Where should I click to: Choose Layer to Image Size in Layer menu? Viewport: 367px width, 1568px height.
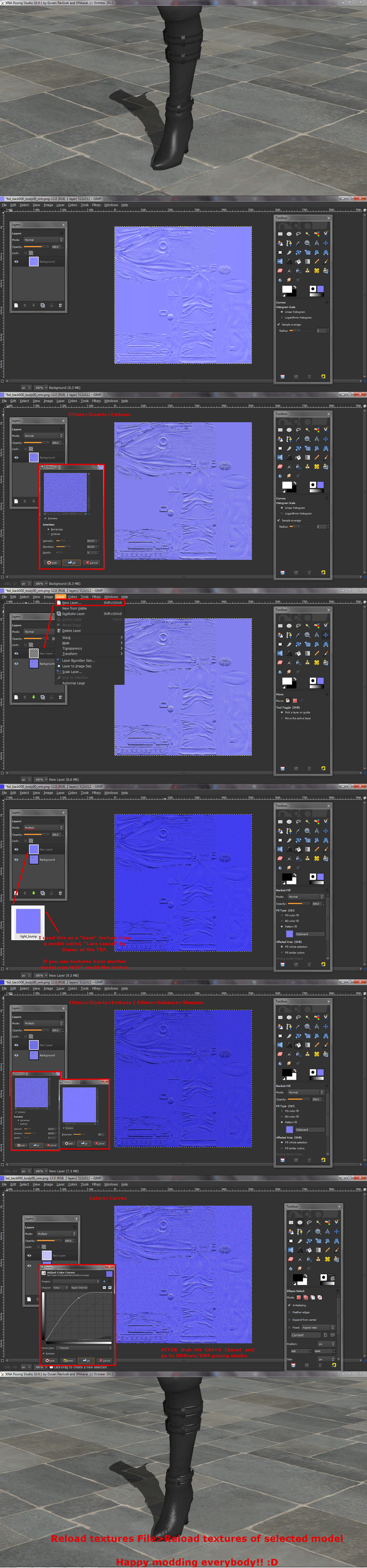coord(89,667)
